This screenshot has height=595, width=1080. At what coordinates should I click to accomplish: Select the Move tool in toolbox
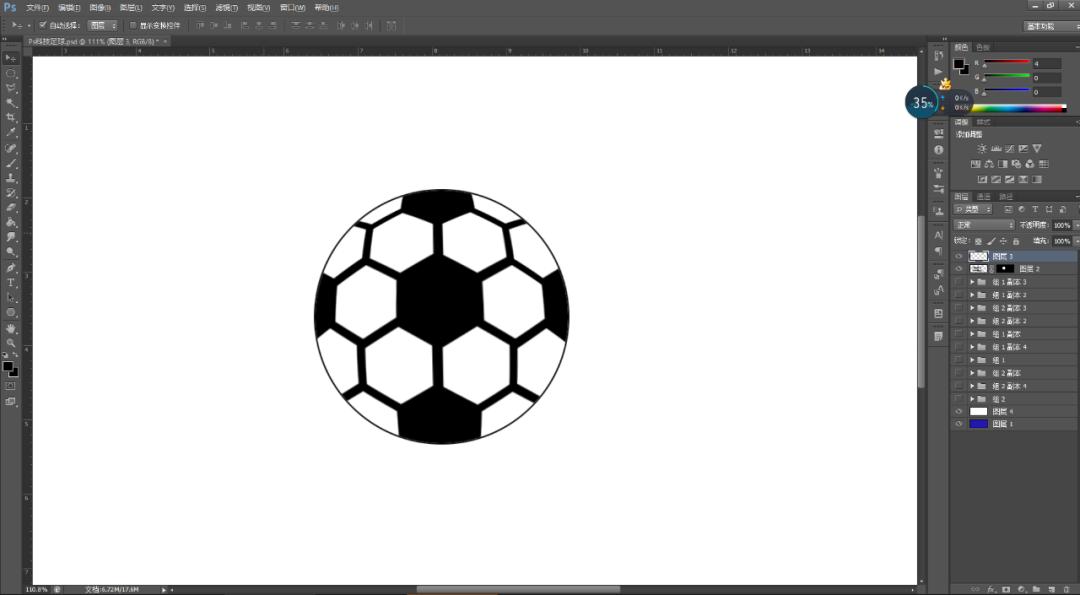tap(10, 58)
